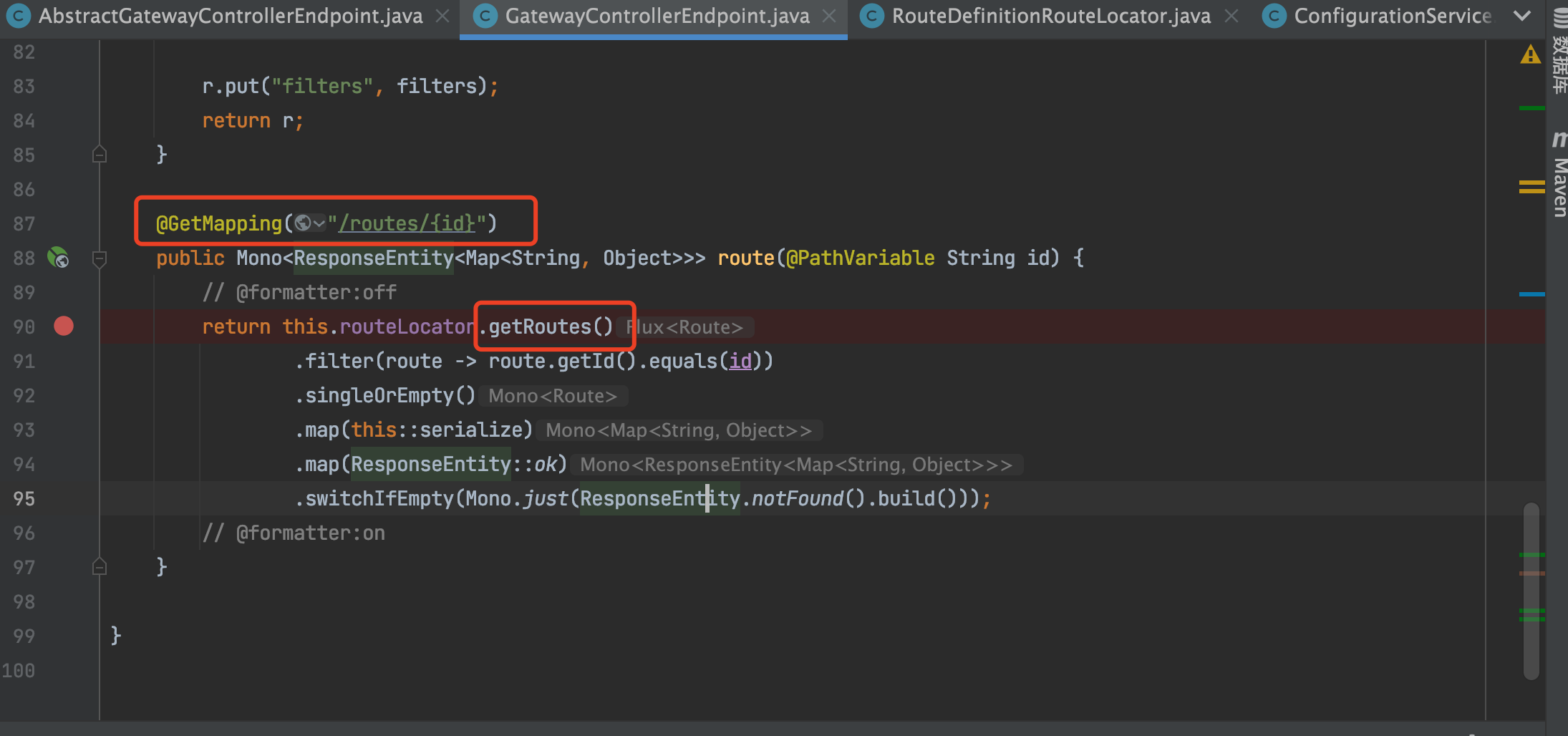Show hidden editor tabs dropdown
The width and height of the screenshot is (1568, 736).
1522,16
